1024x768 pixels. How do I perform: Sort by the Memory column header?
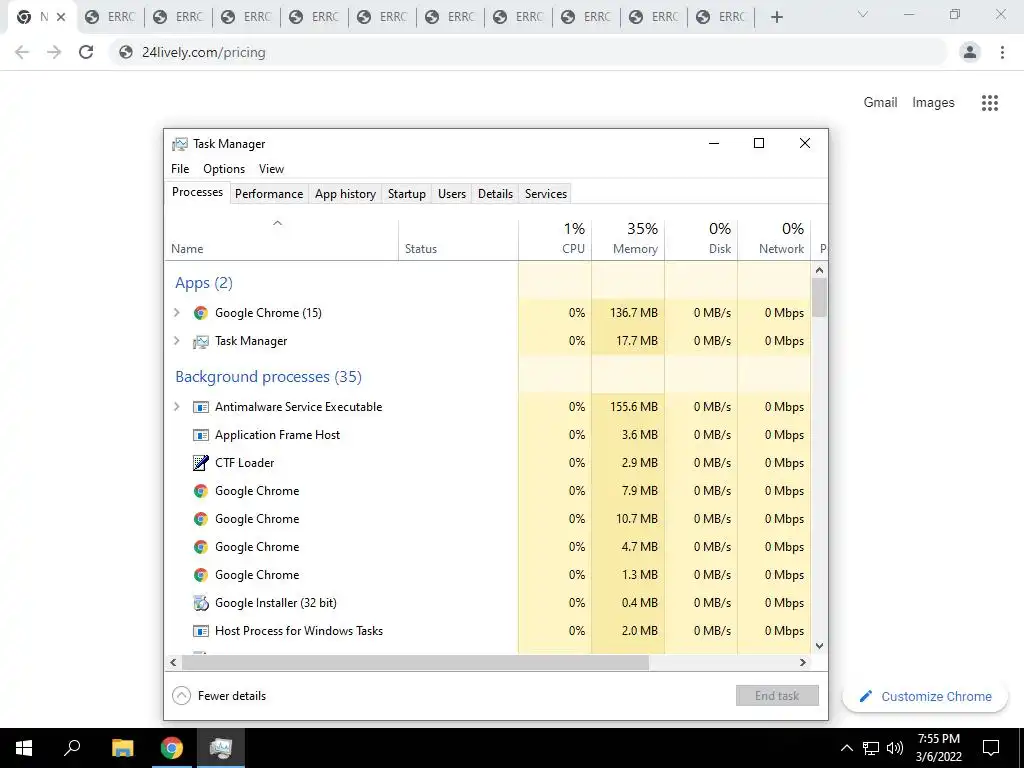[x=628, y=240]
